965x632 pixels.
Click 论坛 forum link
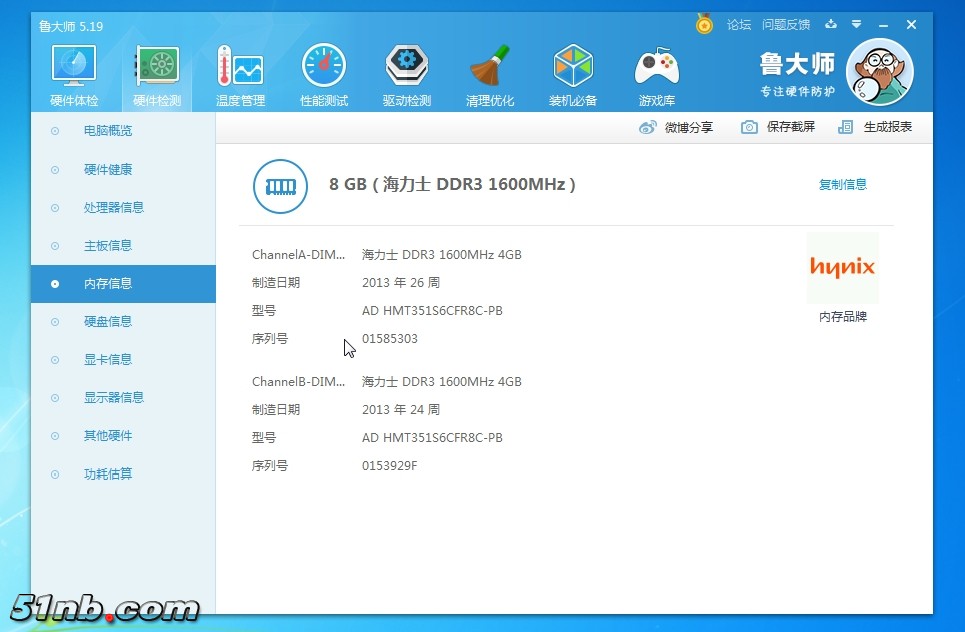pyautogui.click(x=739, y=24)
